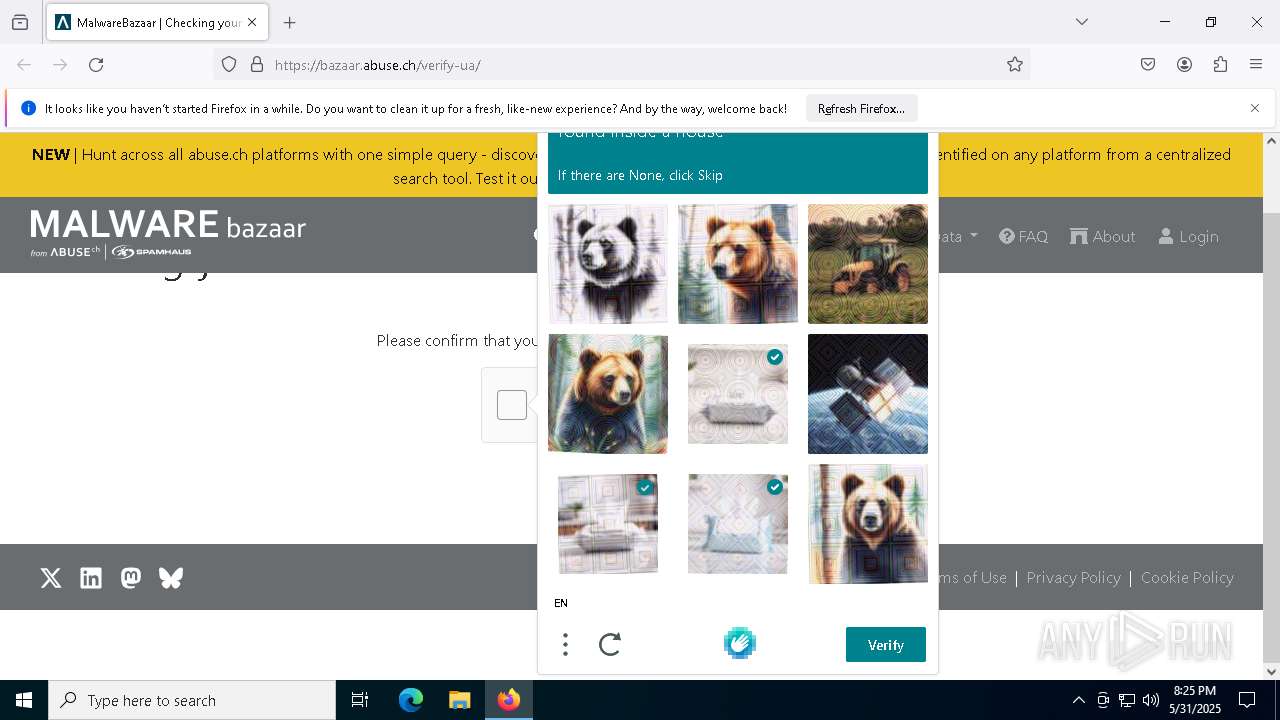Launch Microsoft Edge from the taskbar
Viewport: 1280px width, 720px height.
(411, 700)
